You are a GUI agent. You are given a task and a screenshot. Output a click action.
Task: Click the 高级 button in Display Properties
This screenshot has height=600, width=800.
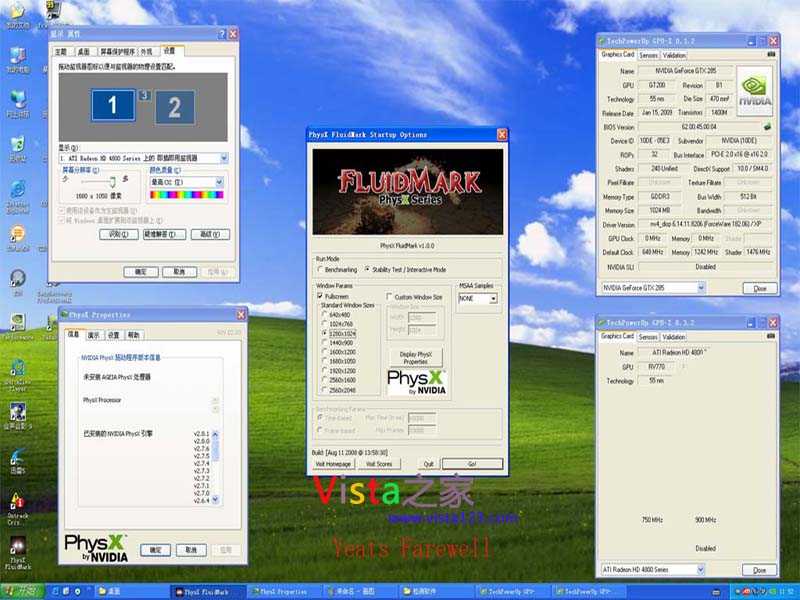[210, 234]
